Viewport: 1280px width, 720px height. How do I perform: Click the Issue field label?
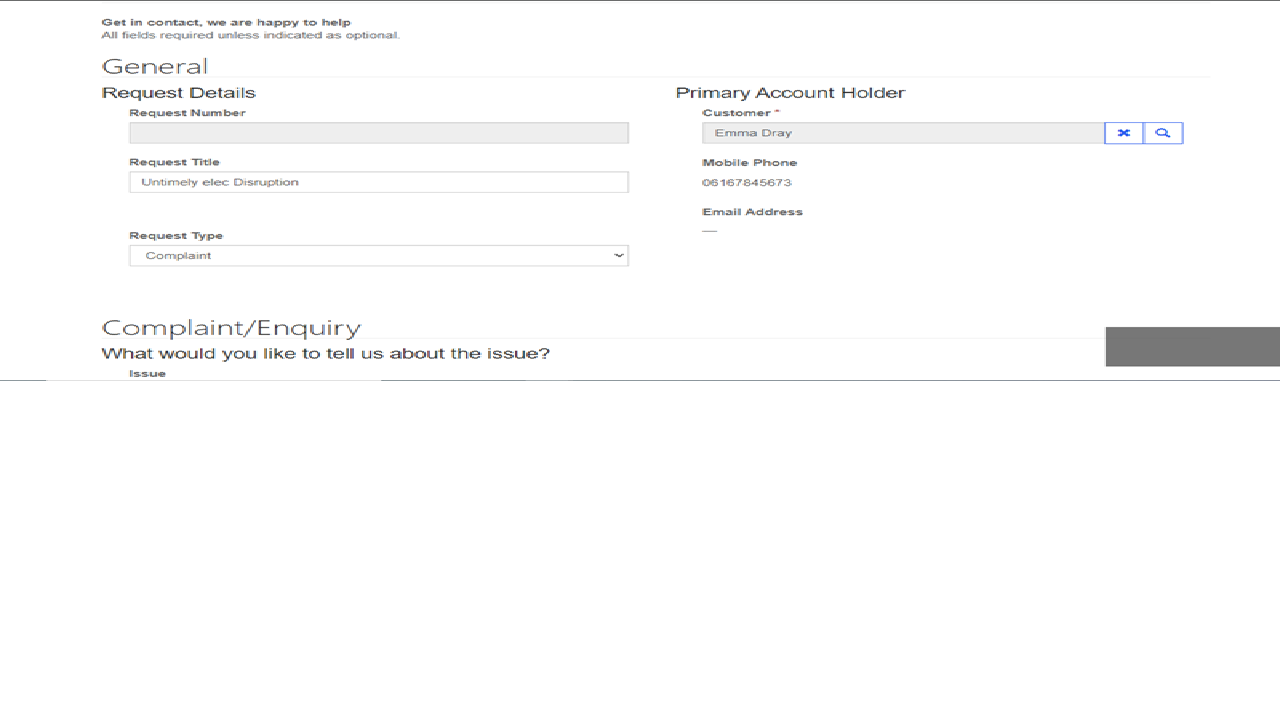coord(147,374)
